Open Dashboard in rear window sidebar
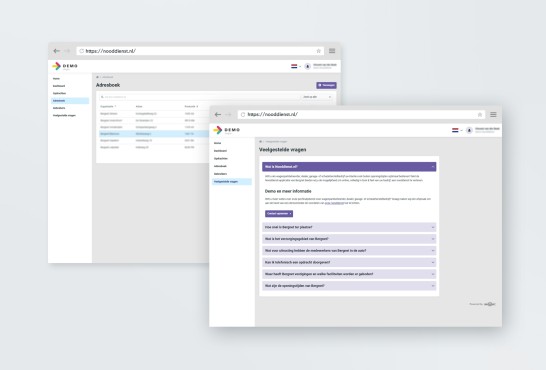The height and width of the screenshot is (370, 546). 59,86
